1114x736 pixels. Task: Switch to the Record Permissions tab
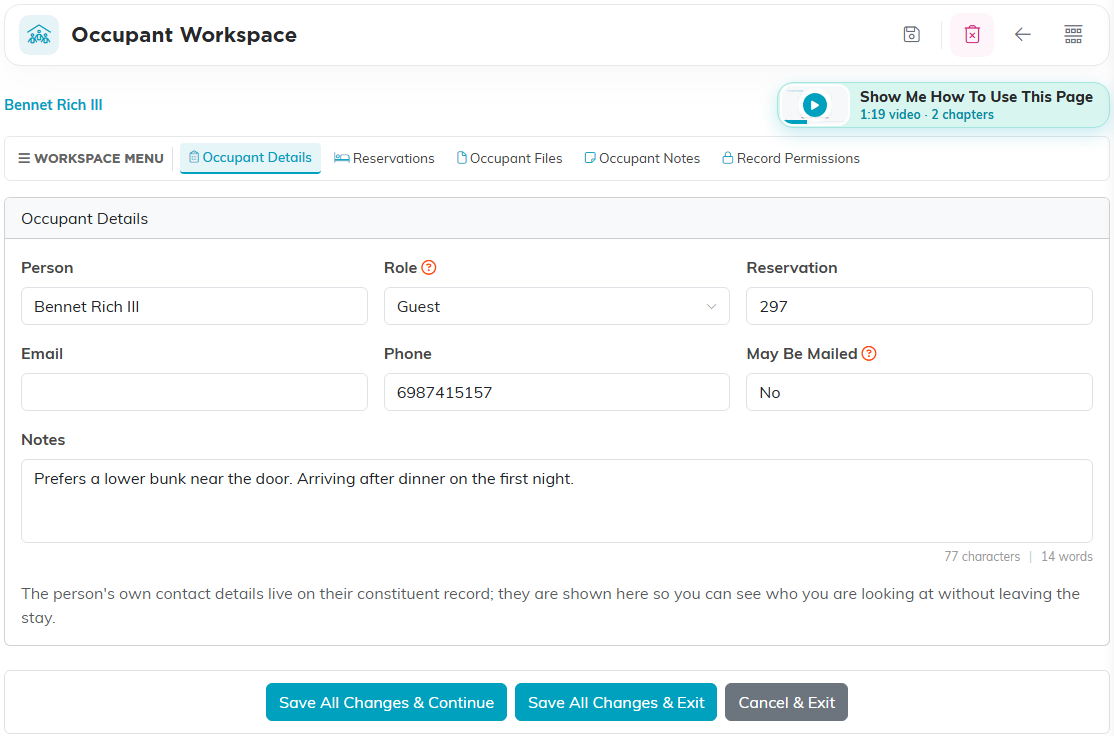point(791,158)
